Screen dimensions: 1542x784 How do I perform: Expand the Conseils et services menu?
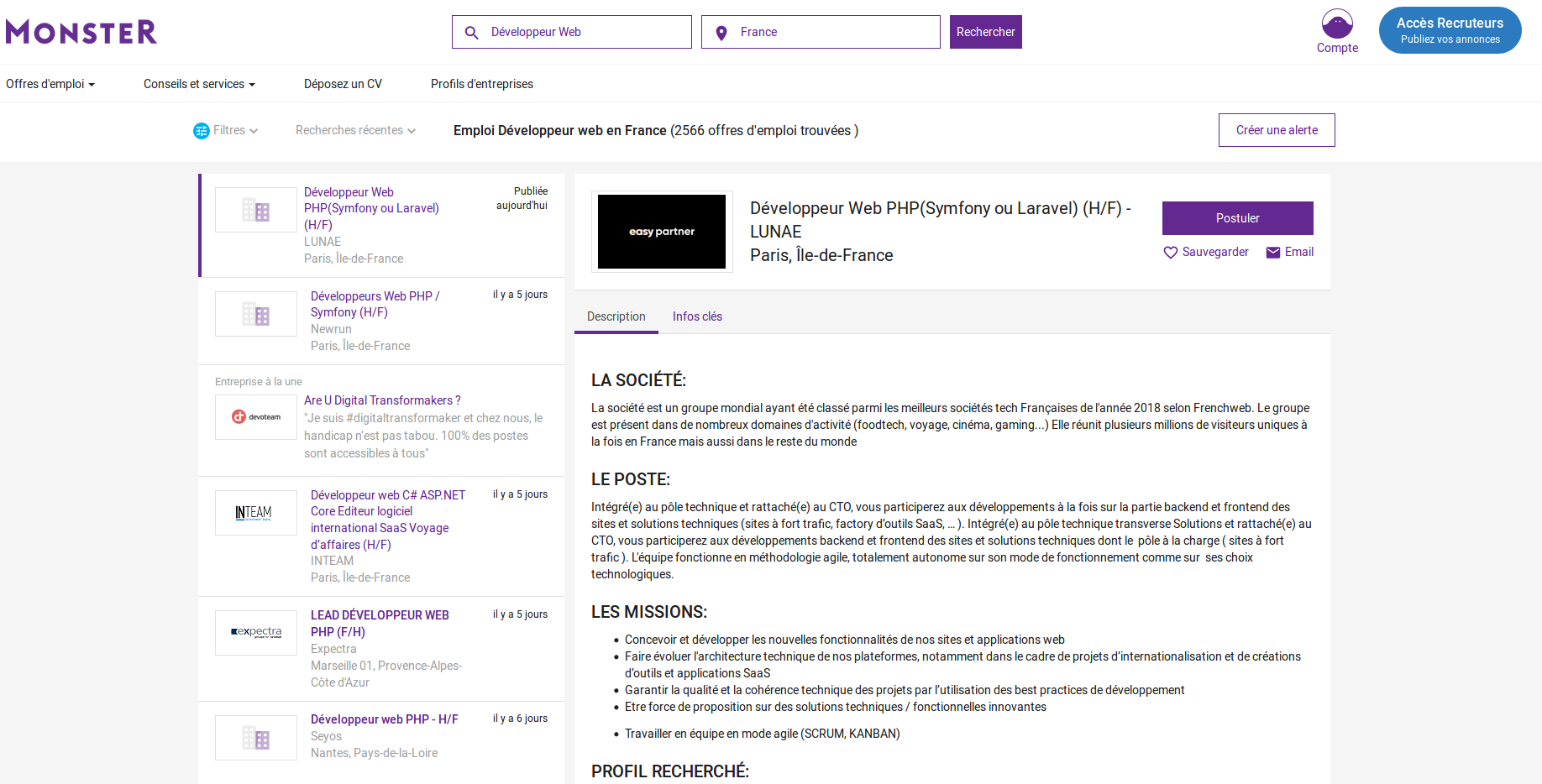click(x=199, y=84)
